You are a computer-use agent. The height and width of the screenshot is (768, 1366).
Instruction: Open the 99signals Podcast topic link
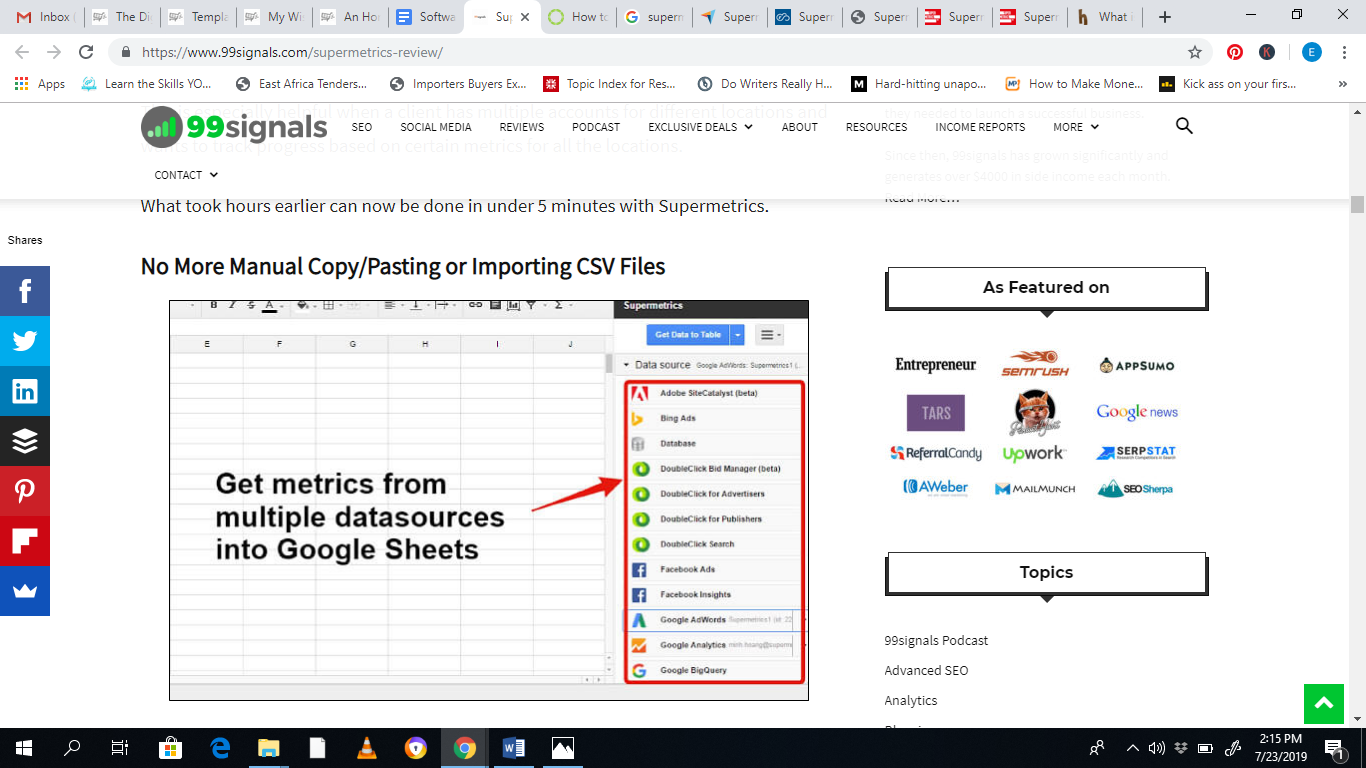936,640
